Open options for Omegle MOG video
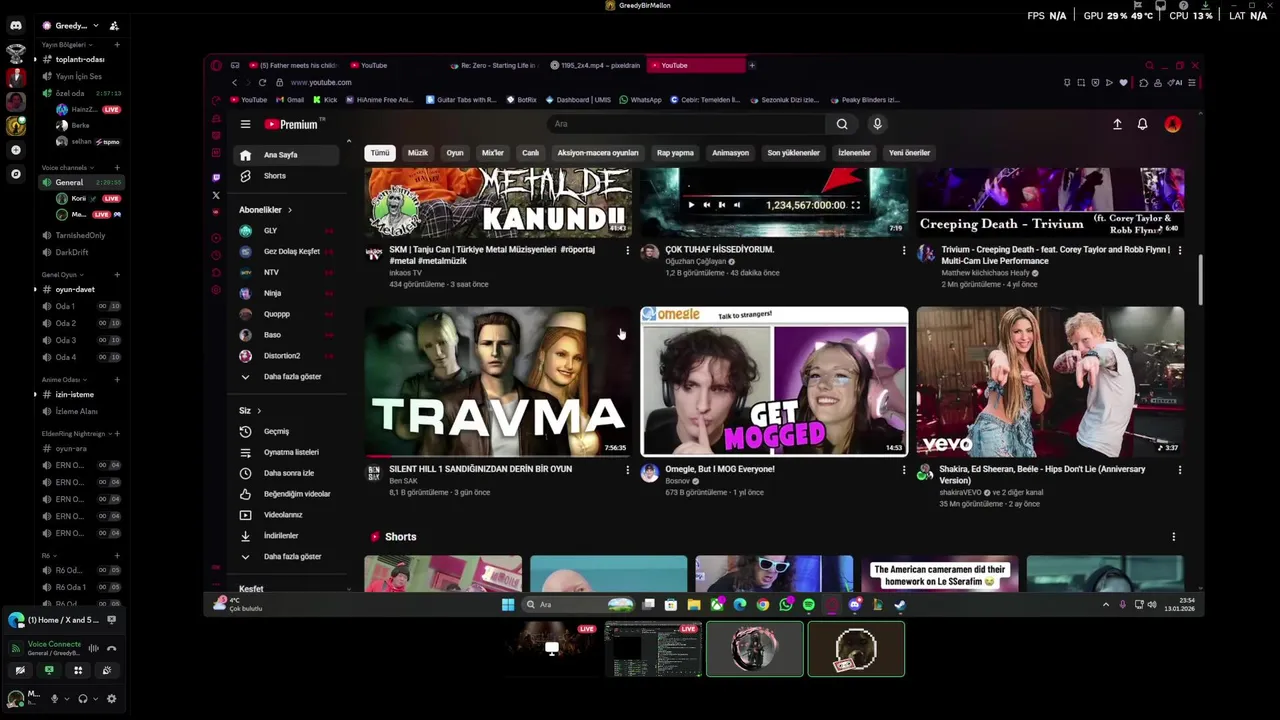Viewport: 1280px width, 720px height. tap(904, 470)
